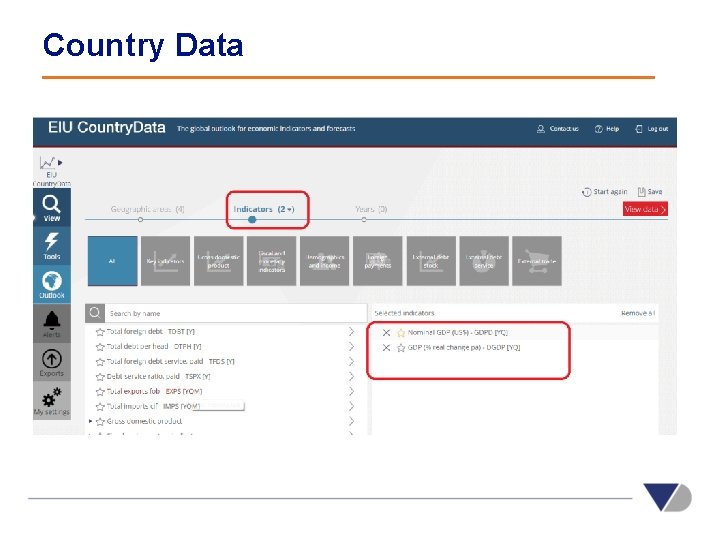Open the Indicators (2) step dropdown
The width and height of the screenshot is (720, 540).
click(264, 209)
